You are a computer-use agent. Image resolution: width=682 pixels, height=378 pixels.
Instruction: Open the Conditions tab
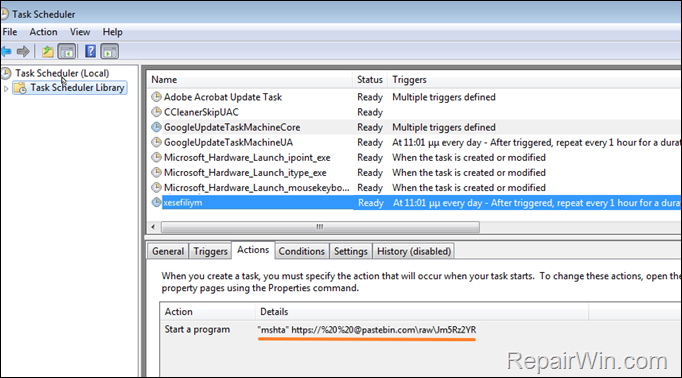point(301,251)
